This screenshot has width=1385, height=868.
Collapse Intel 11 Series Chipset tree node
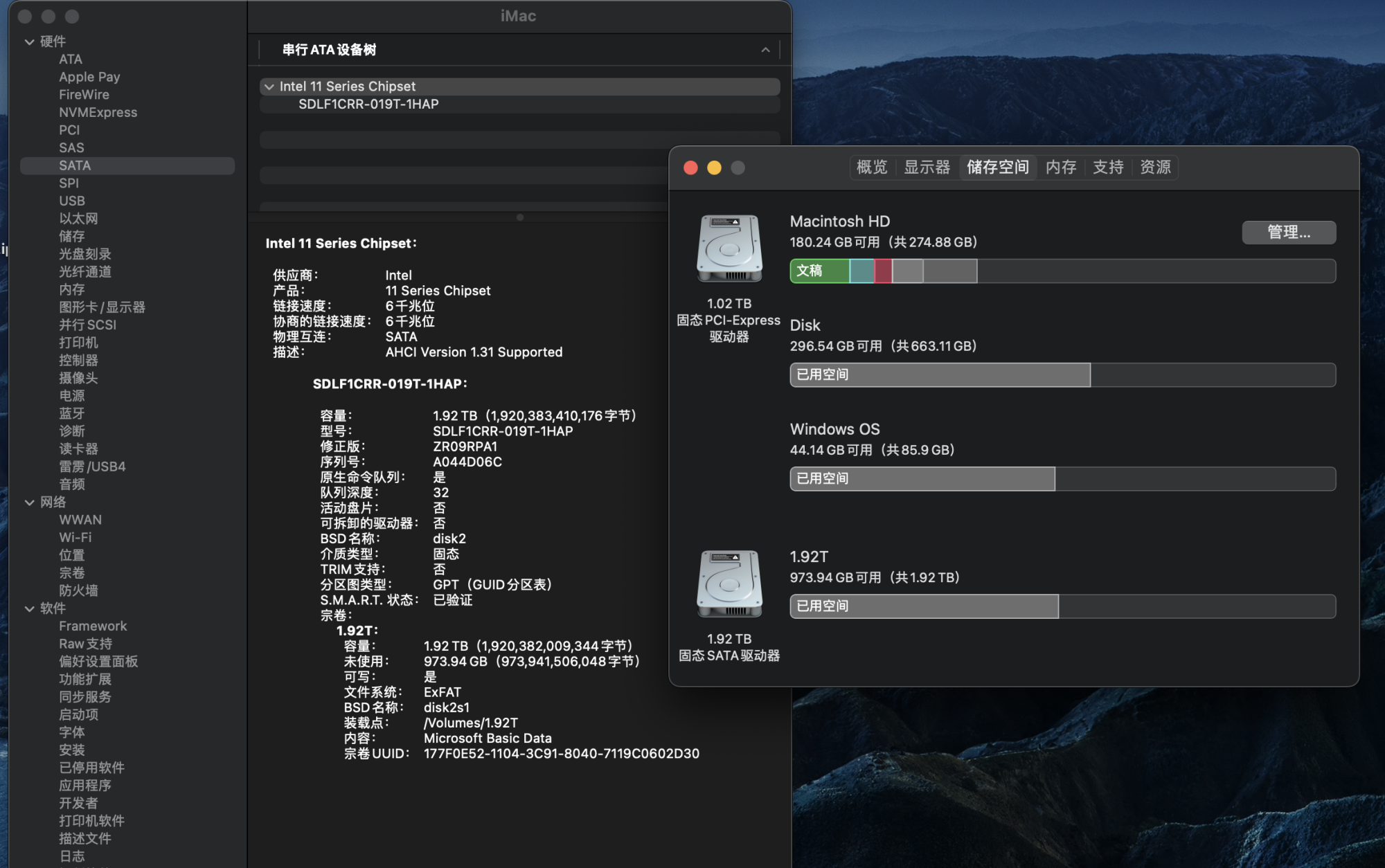tap(269, 87)
